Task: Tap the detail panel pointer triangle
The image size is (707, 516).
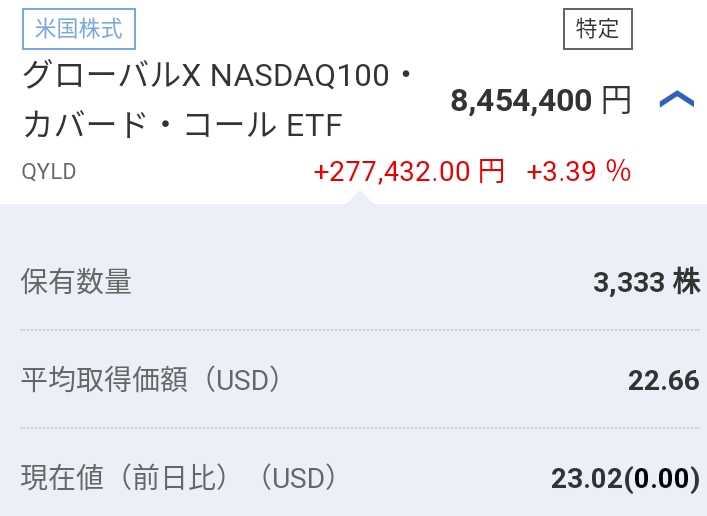Action: click(x=359, y=198)
